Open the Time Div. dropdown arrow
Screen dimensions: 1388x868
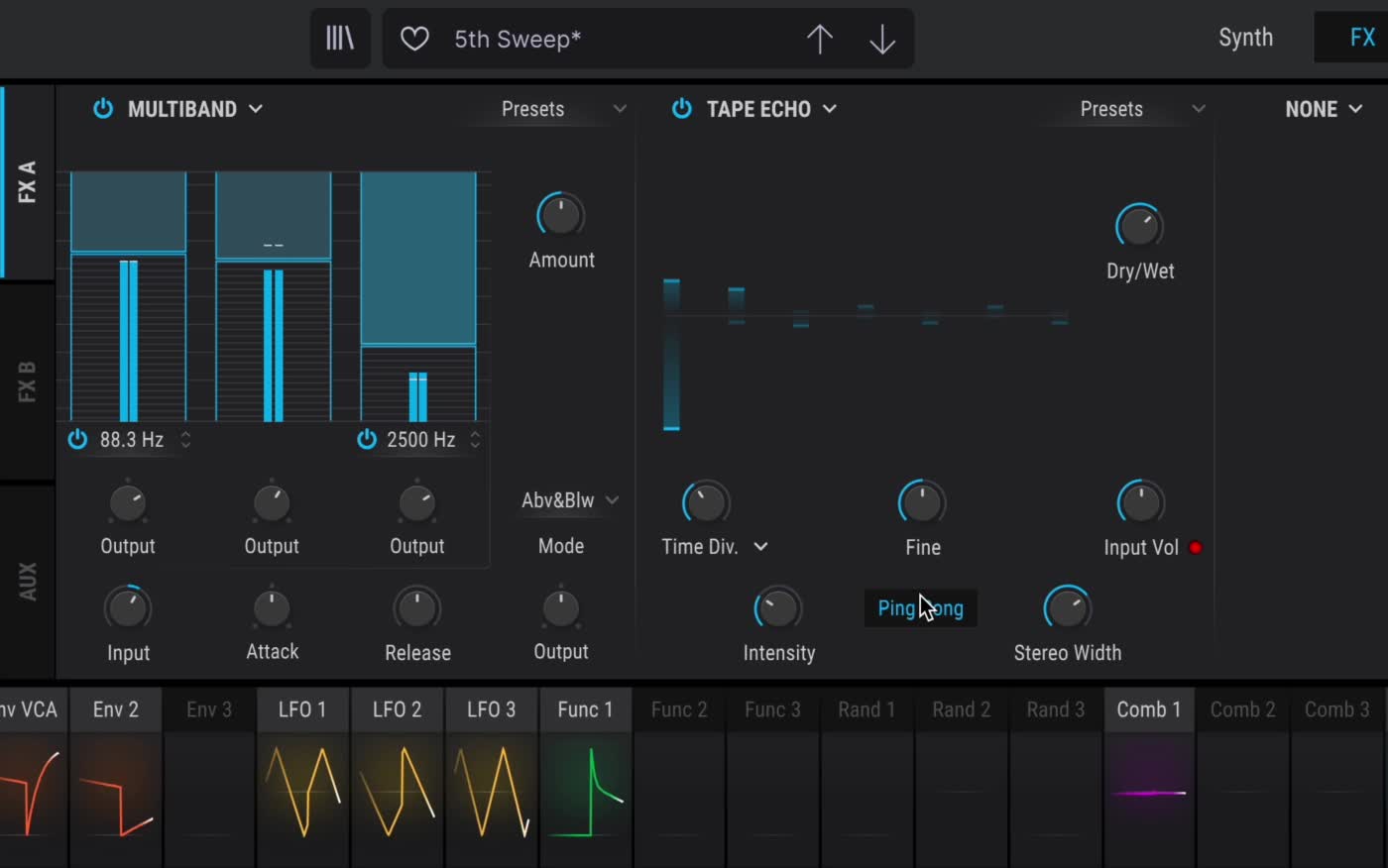[761, 547]
